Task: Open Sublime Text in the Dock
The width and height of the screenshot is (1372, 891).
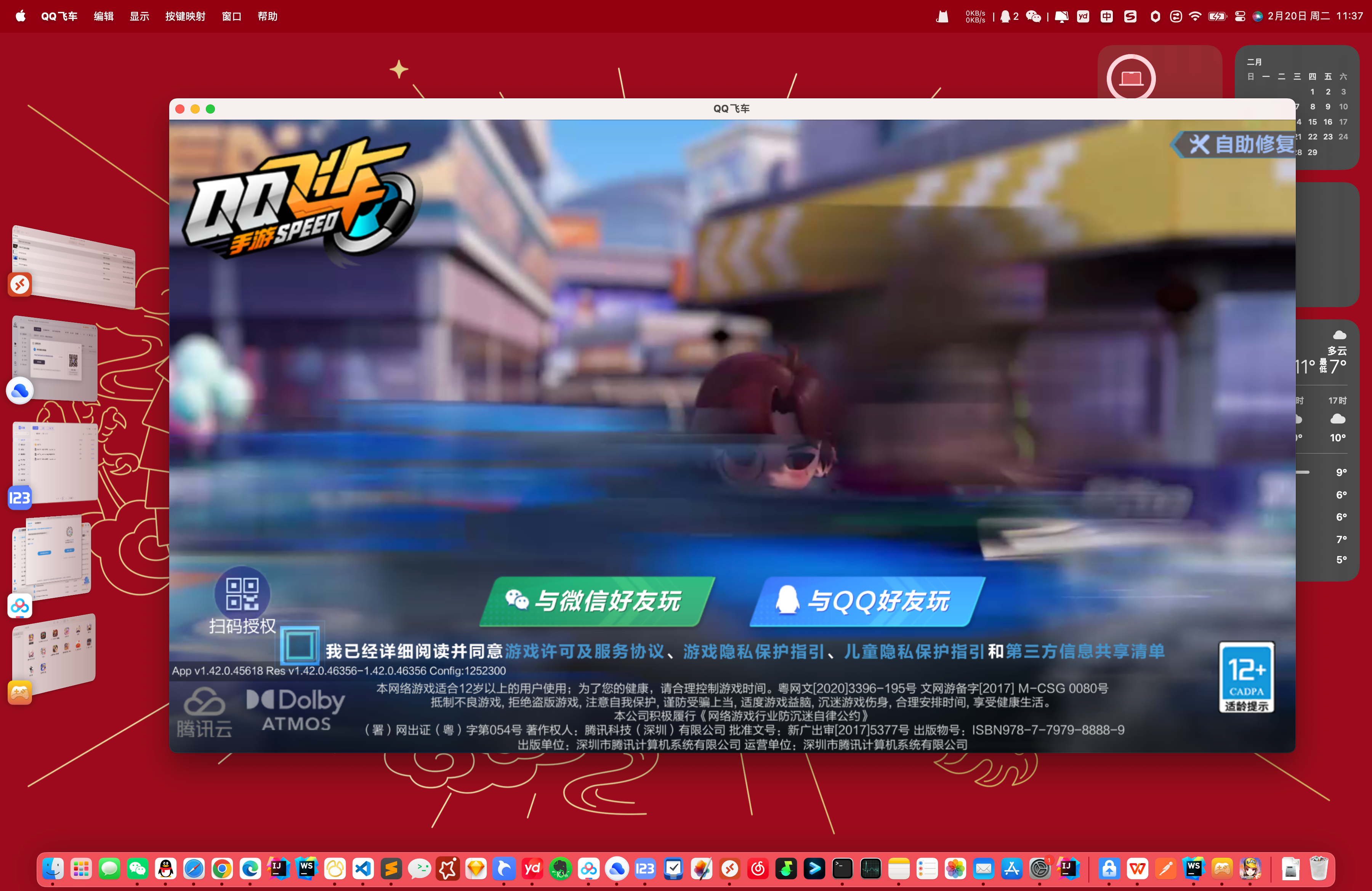Action: [391, 869]
